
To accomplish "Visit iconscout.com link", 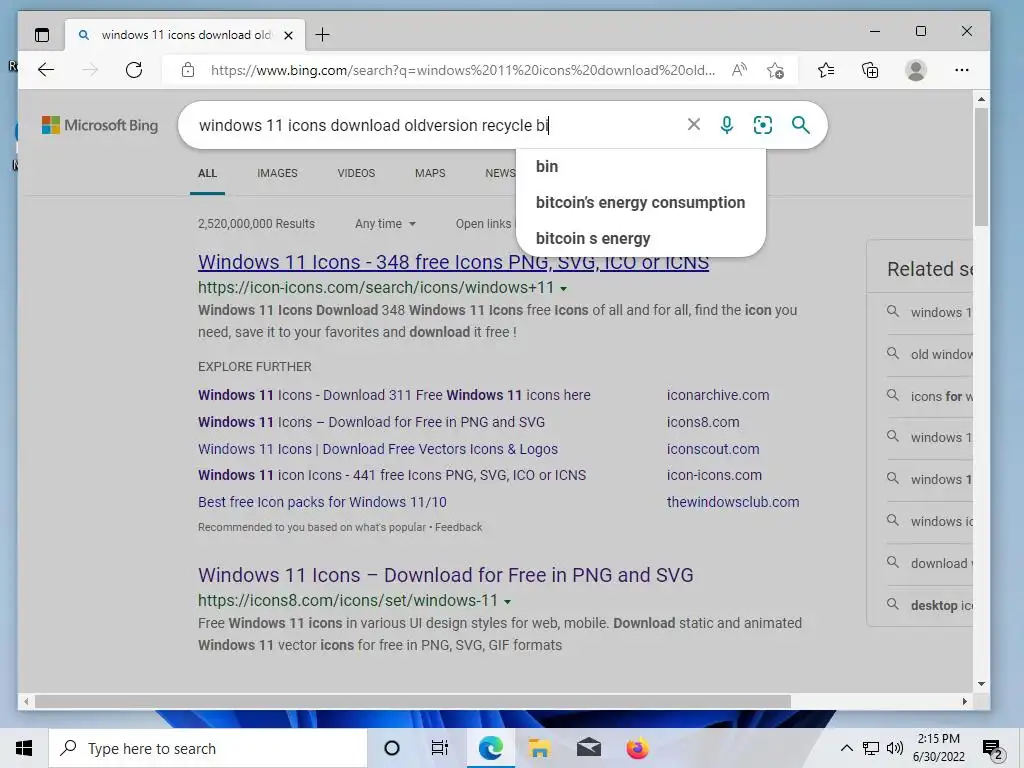I will point(712,449).
